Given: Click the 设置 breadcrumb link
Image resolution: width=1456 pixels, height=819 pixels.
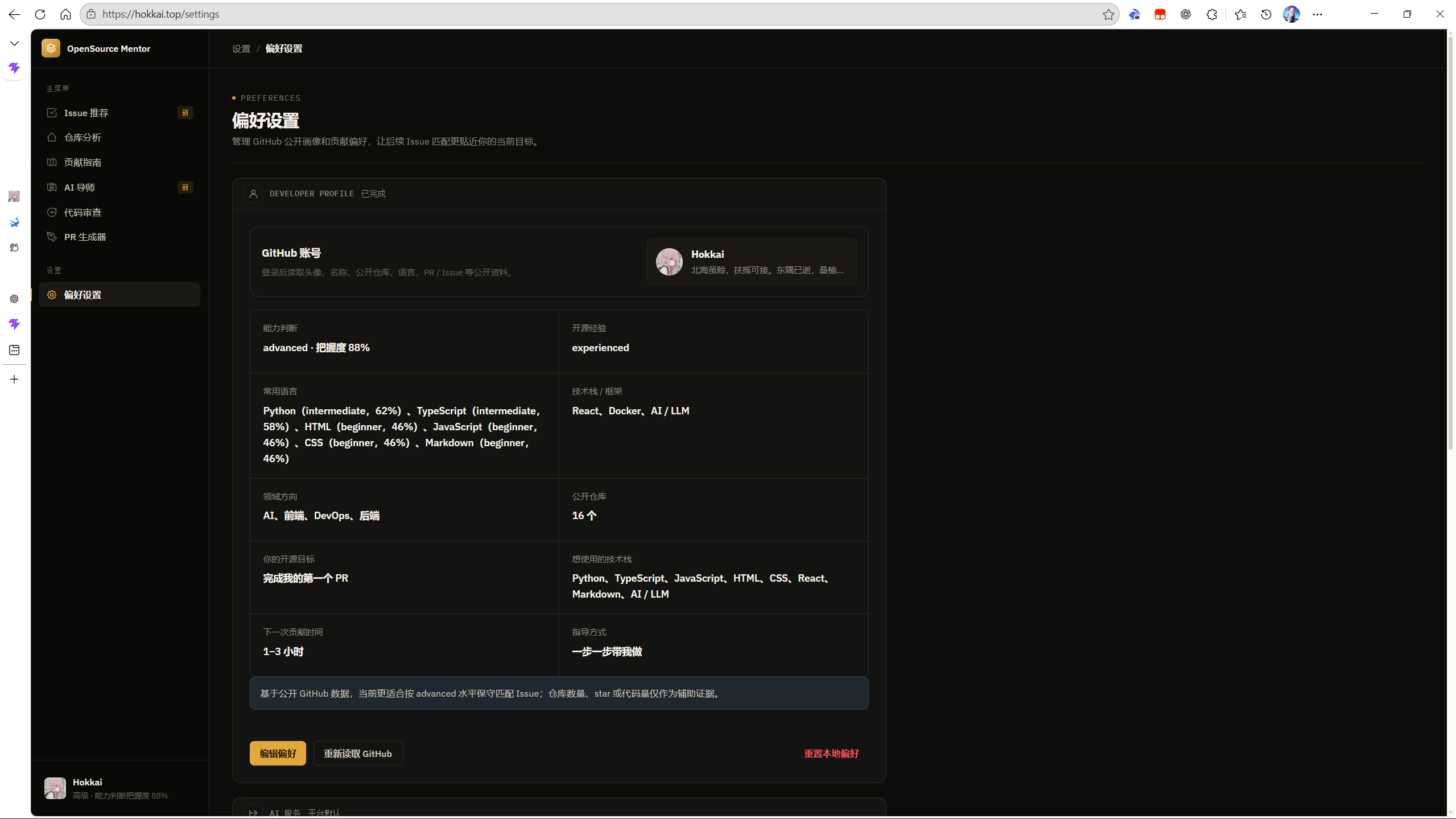Looking at the screenshot, I should [x=241, y=49].
